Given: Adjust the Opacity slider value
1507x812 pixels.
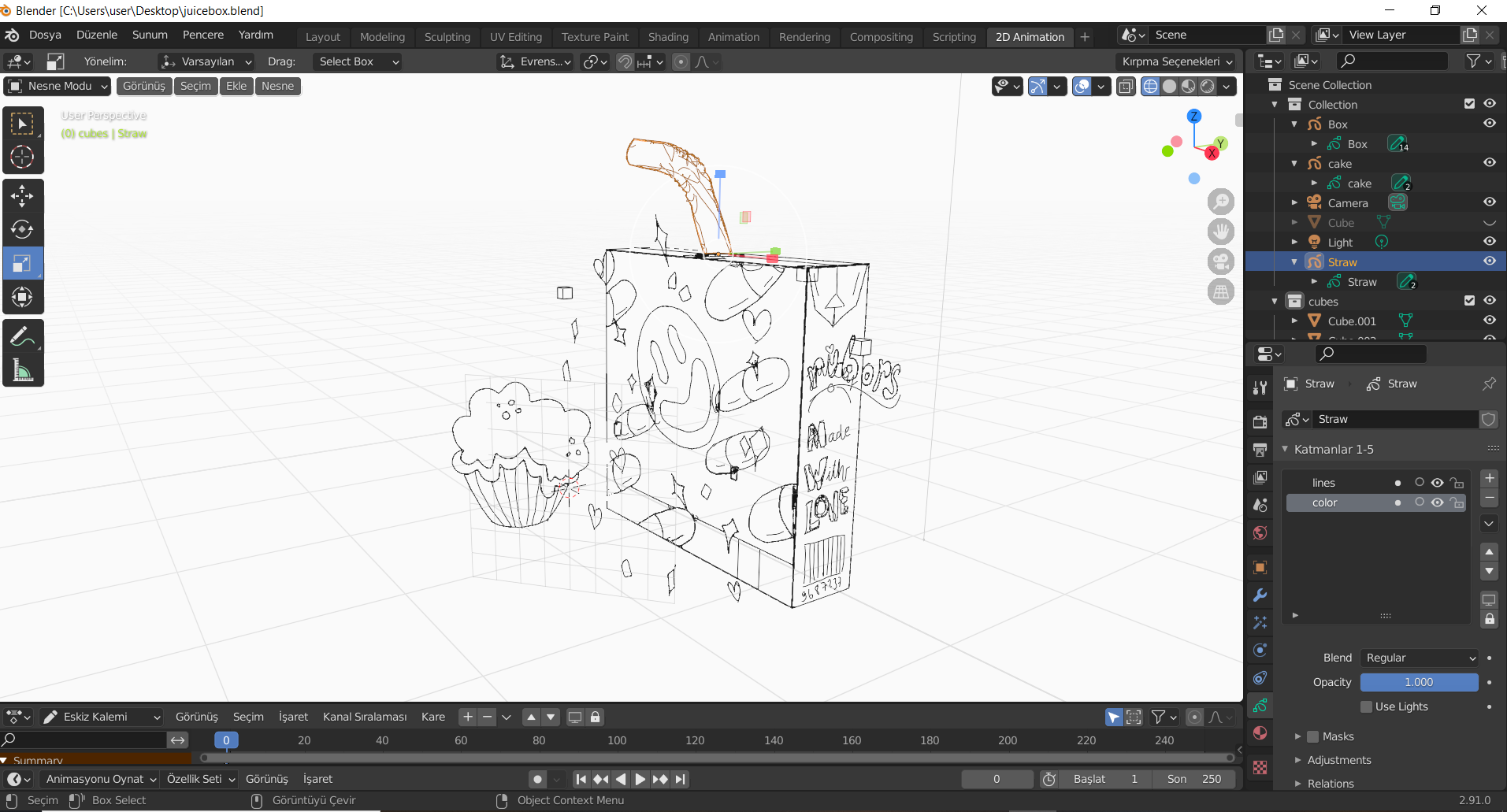Looking at the screenshot, I should tap(1420, 682).
